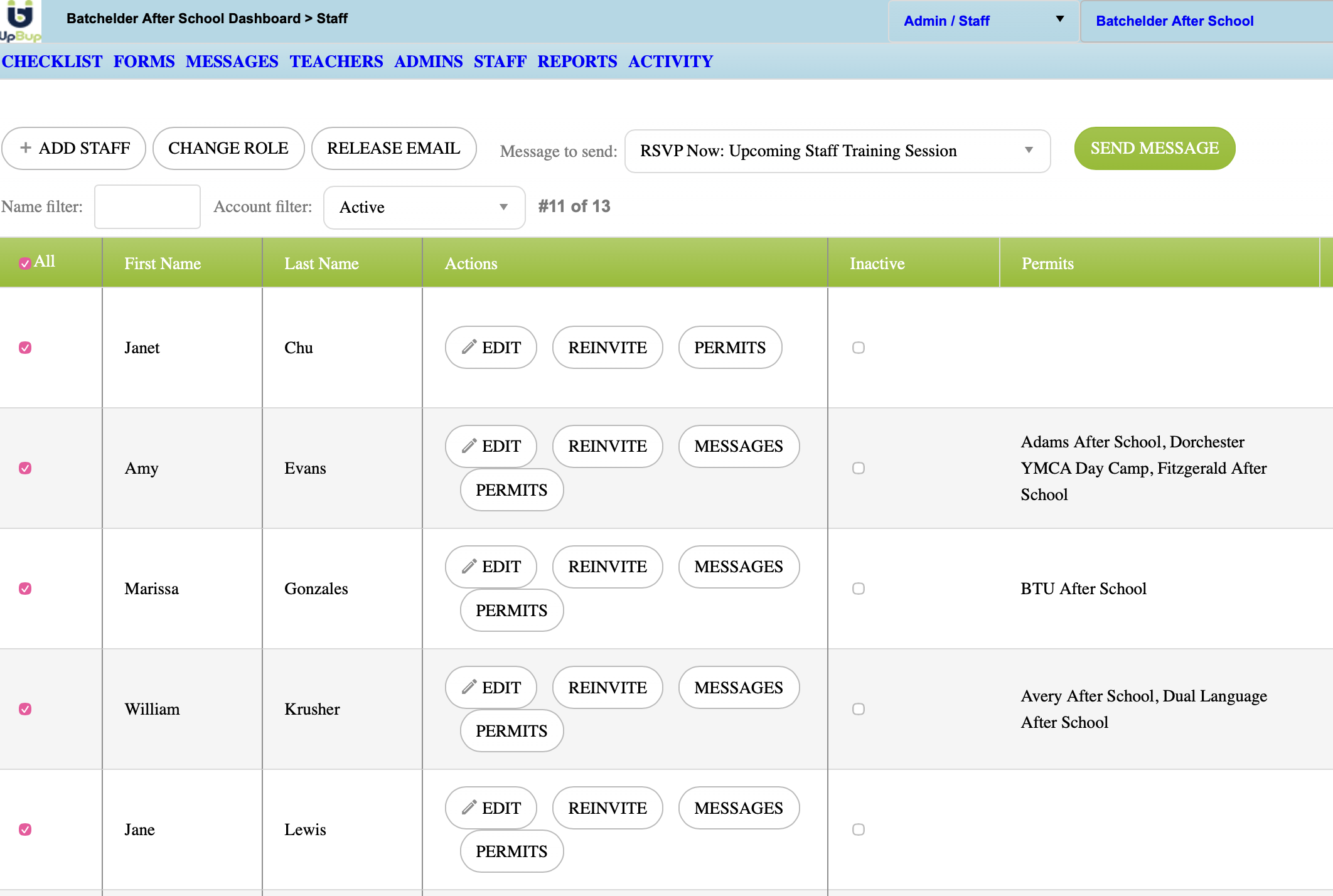
Task: Go to the REPORTS menu
Action: [577, 61]
